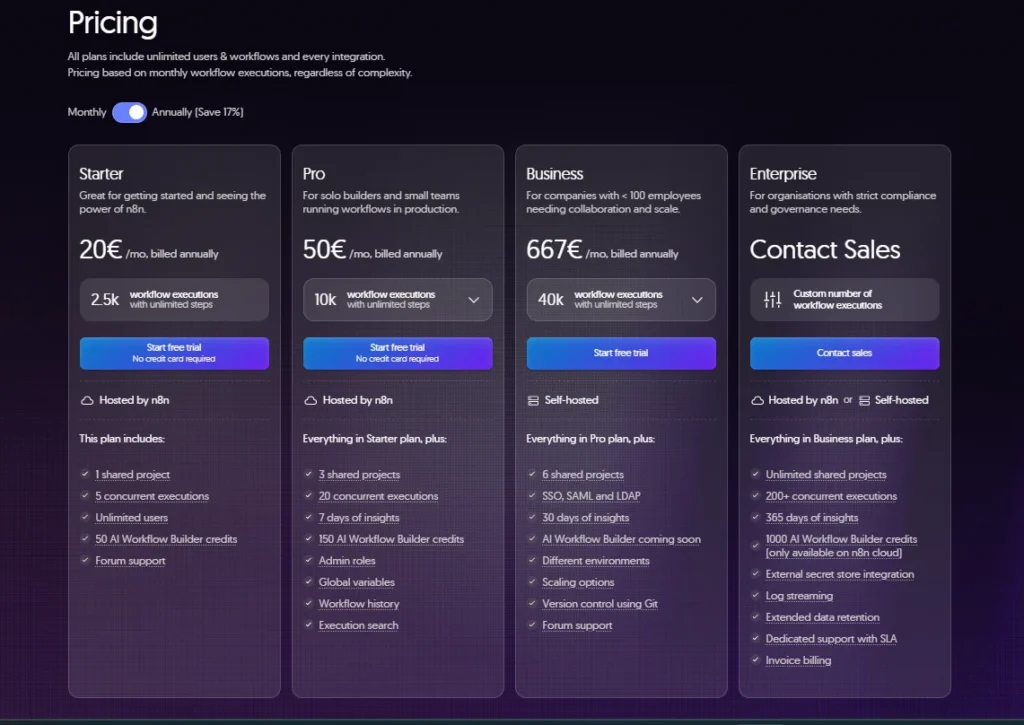Click the Pricing page heading
This screenshot has width=1024, height=725.
point(112,24)
